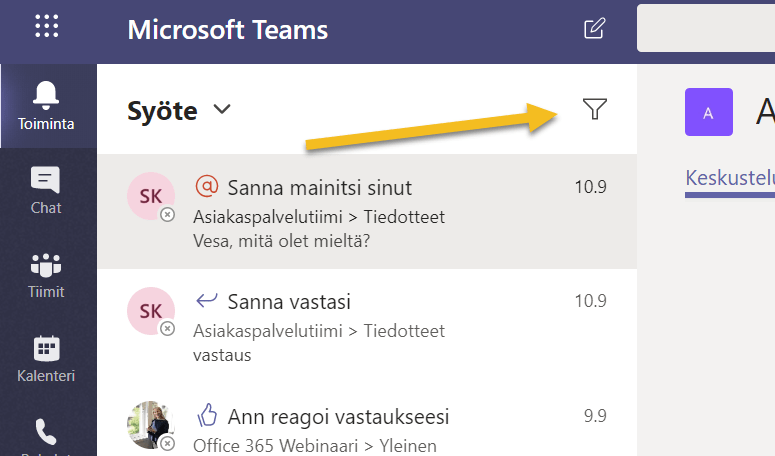Open the feed filter funnel icon
Viewport: 775px width, 456px height.
595,110
